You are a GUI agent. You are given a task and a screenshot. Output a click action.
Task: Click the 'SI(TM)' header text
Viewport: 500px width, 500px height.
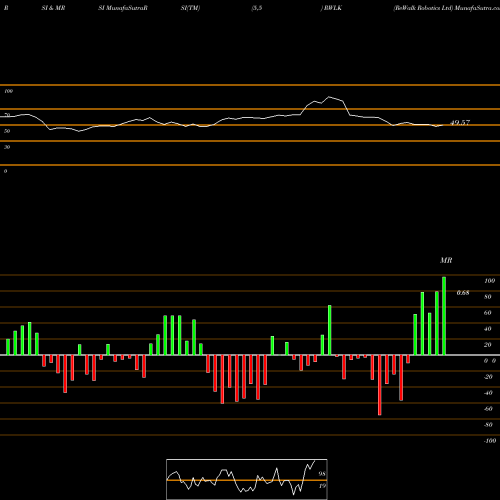click(190, 8)
